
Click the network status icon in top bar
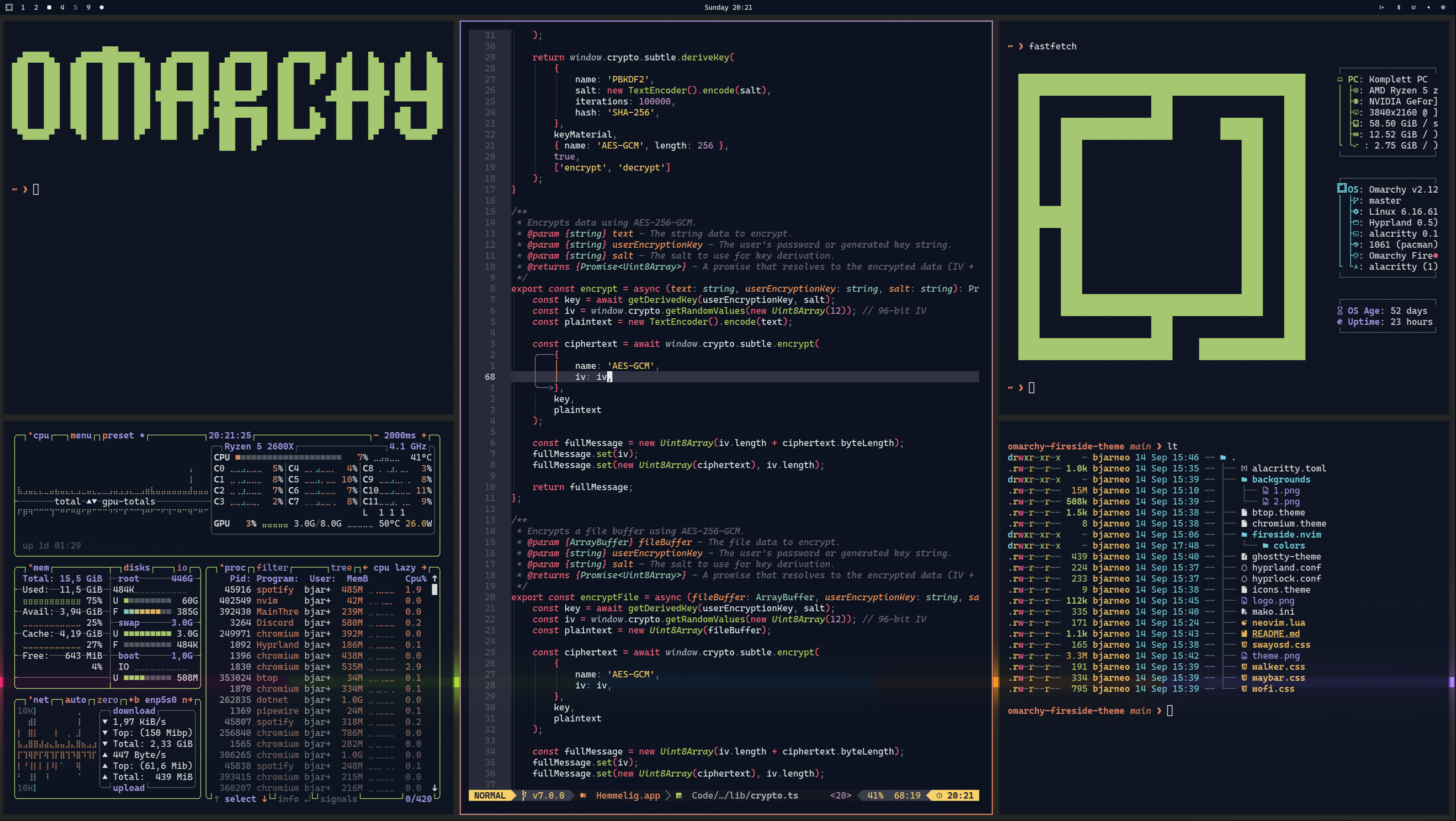click(x=1413, y=7)
